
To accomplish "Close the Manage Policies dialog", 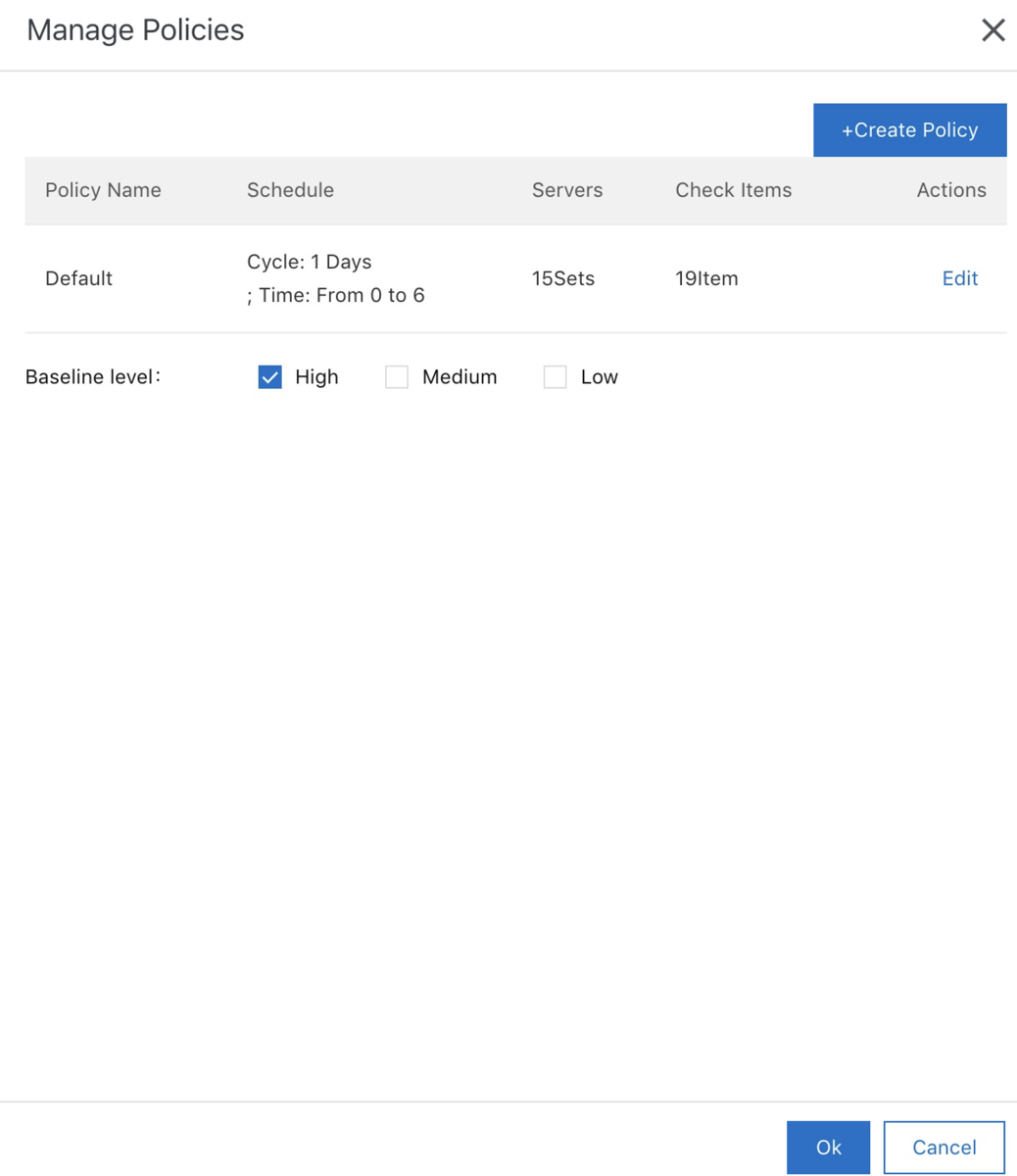I will [x=993, y=30].
